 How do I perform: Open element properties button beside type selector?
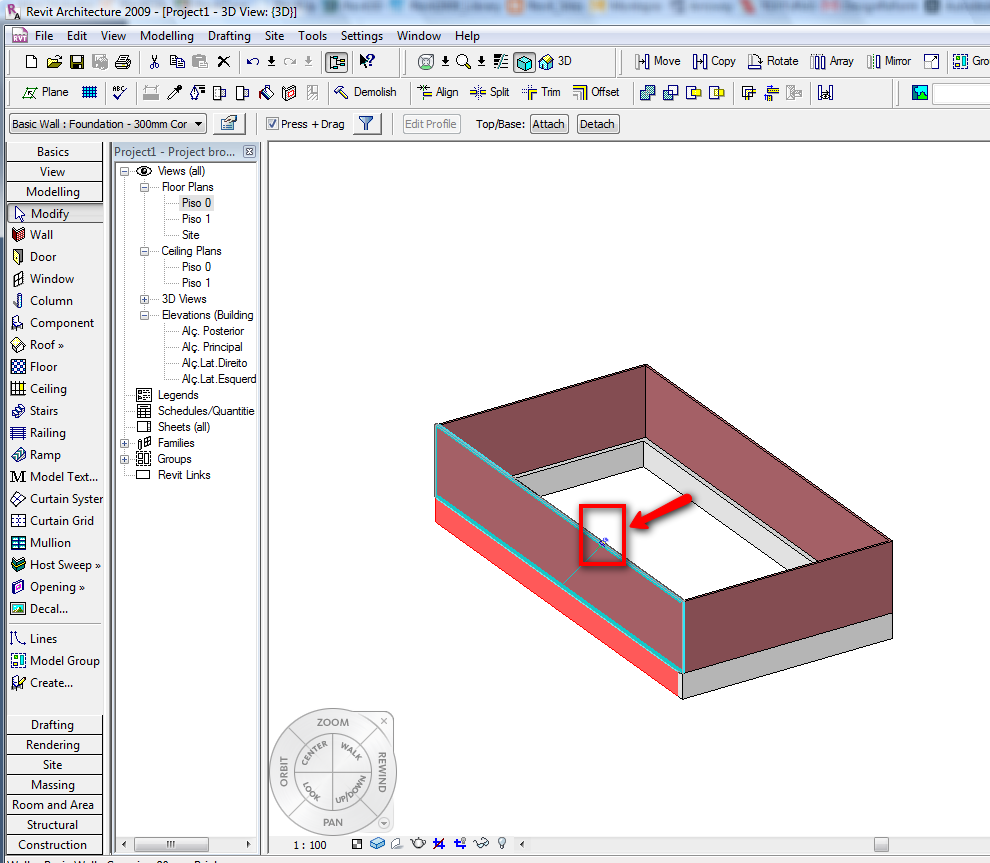[x=229, y=124]
